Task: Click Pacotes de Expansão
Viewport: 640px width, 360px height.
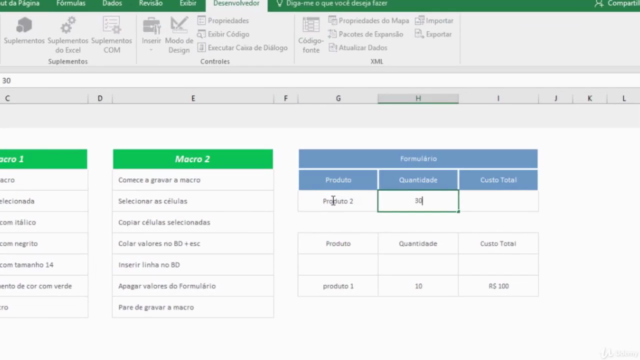Action: click(366, 34)
